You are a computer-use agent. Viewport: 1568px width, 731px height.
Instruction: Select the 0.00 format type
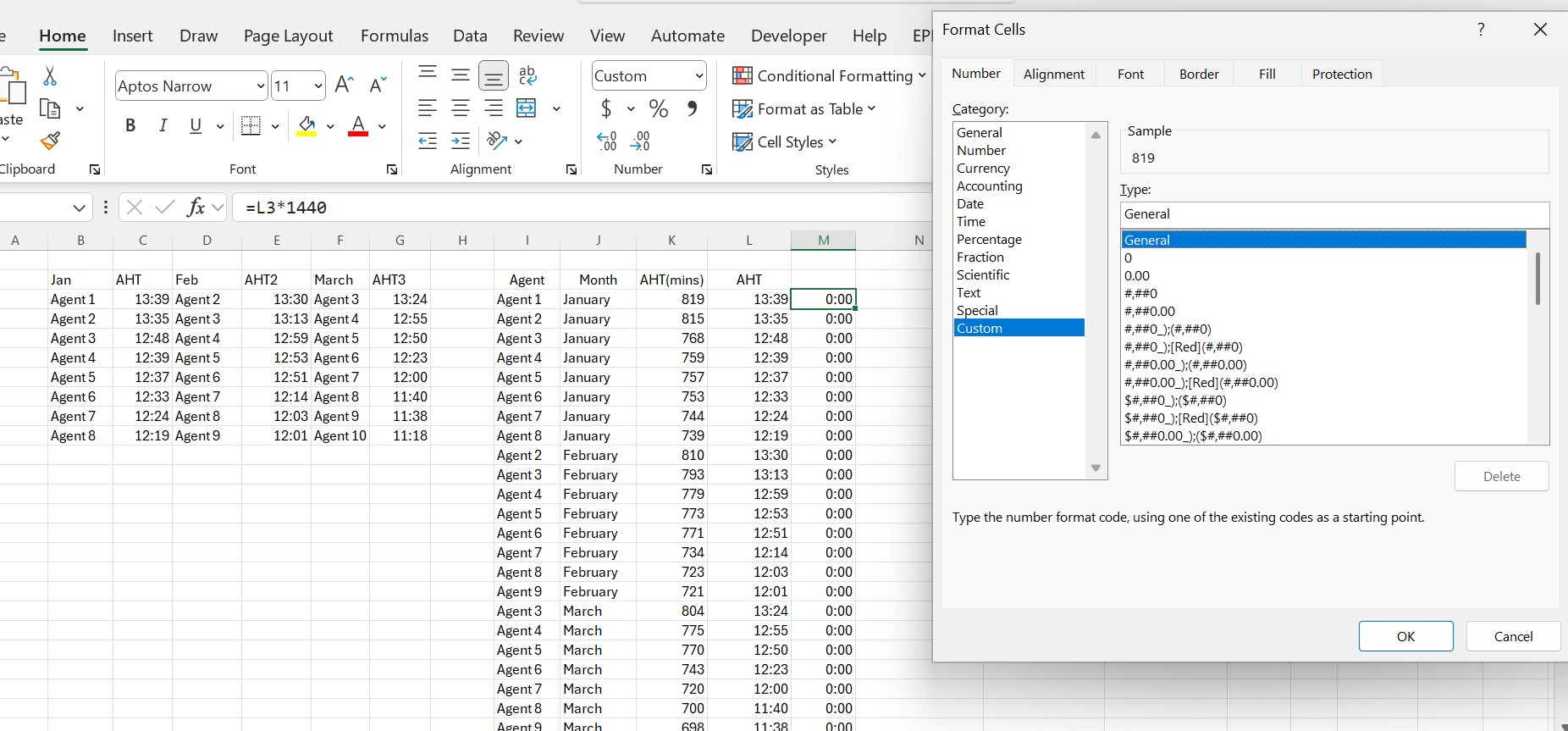pyautogui.click(x=1323, y=275)
